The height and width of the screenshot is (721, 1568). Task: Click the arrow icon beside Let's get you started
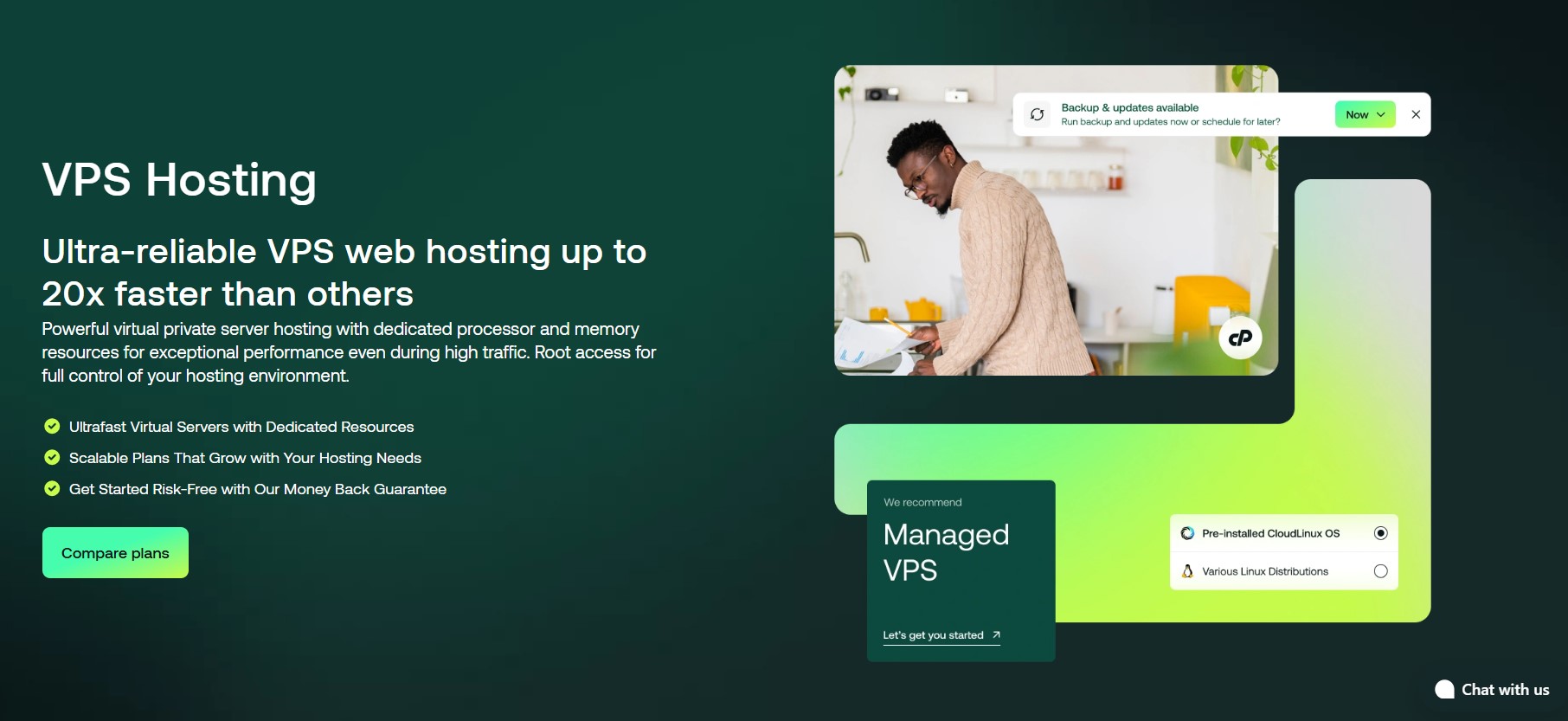996,634
